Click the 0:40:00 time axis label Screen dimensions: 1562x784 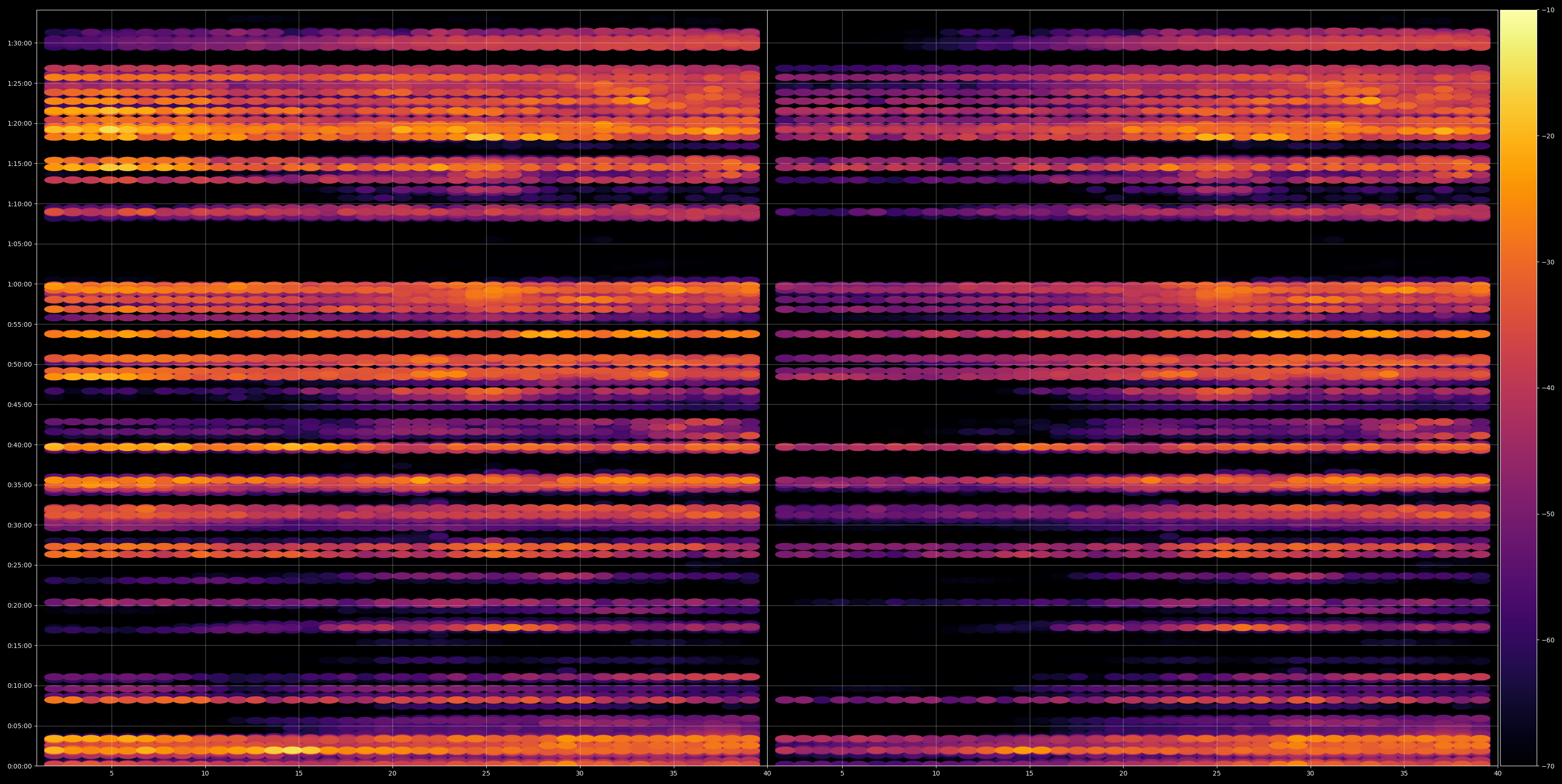[20, 445]
